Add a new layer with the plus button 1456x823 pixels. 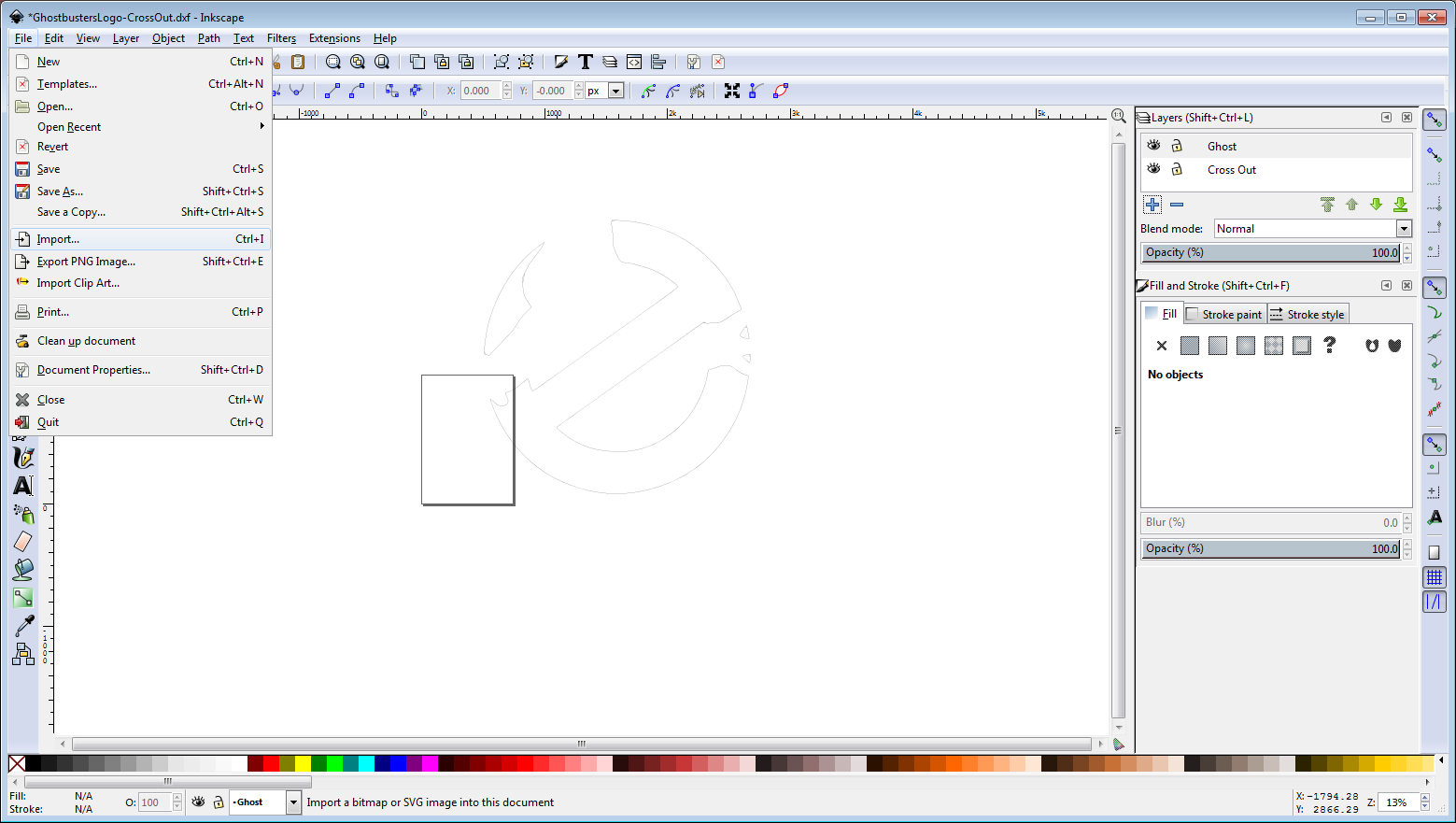click(x=1152, y=204)
